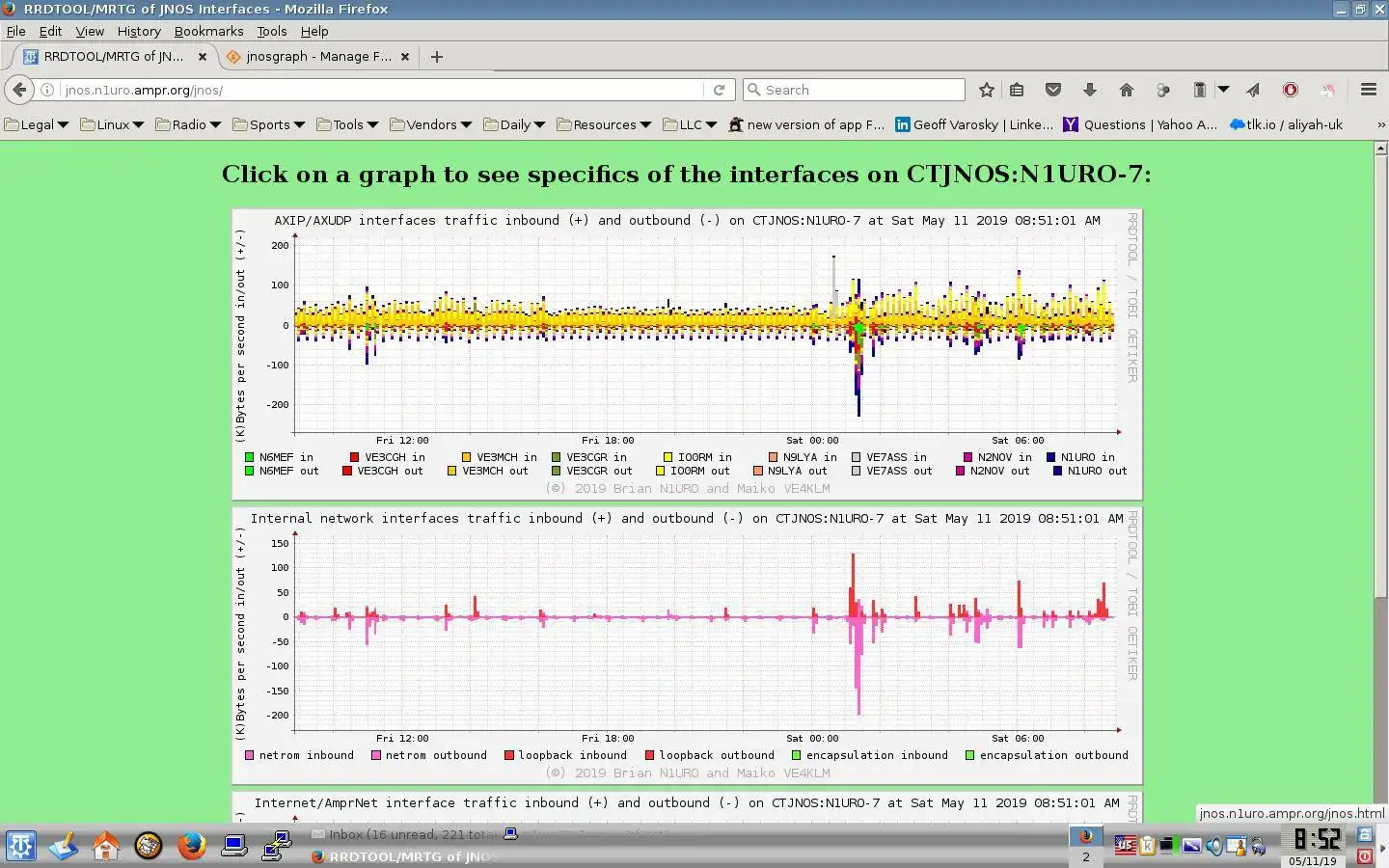Click the paper plane send icon in toolbar
Screen dimensions: 1389x868
coord(1253,90)
